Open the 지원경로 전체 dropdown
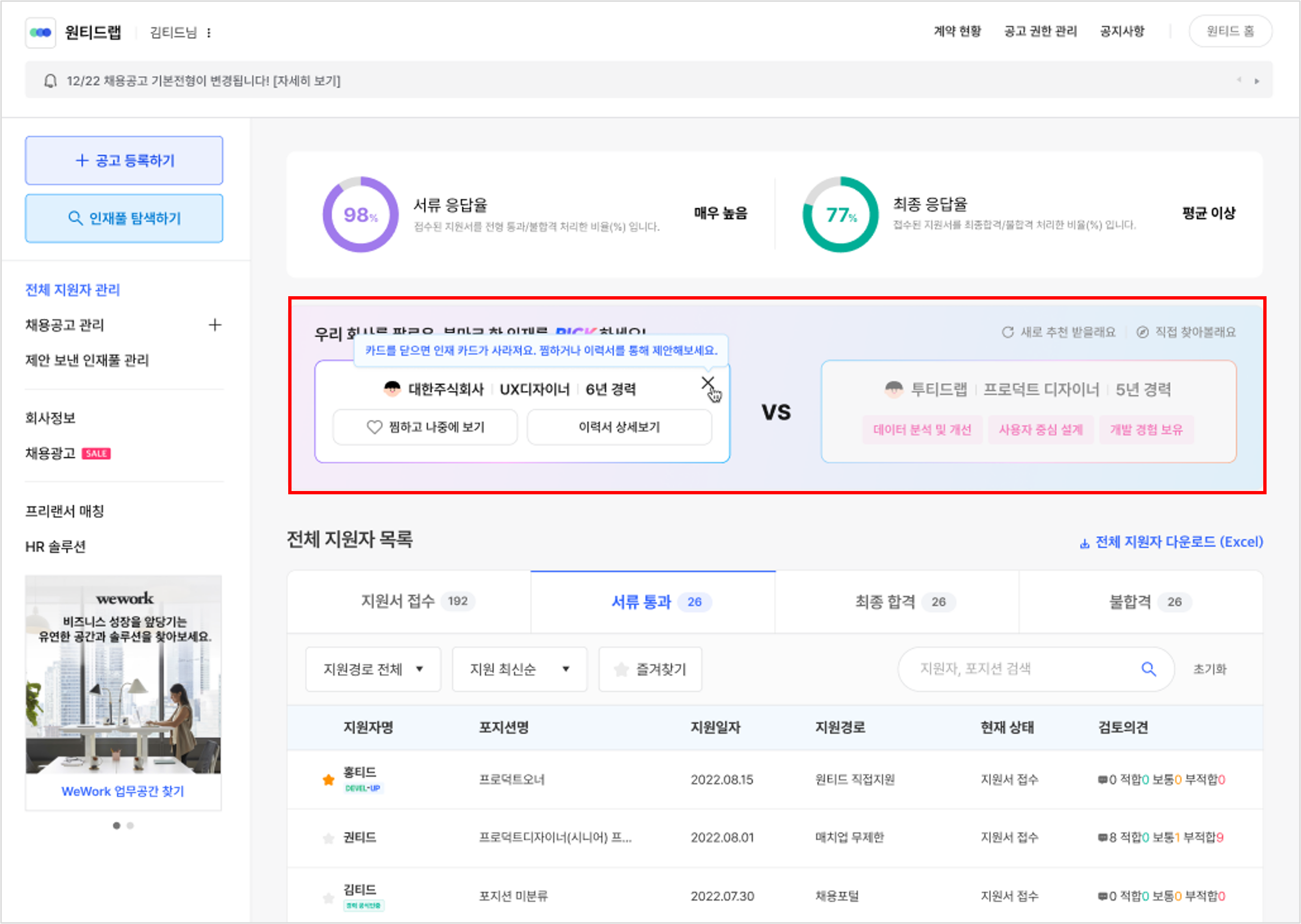Screen dimensions: 1301x924 point(373,669)
